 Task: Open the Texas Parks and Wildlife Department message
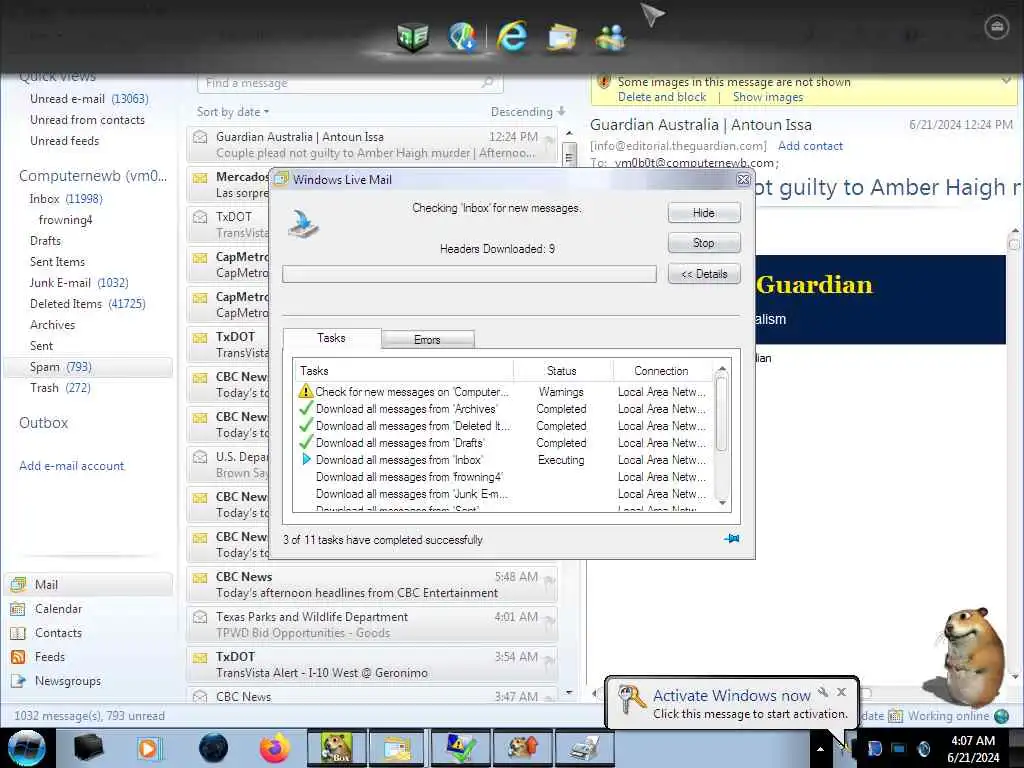tap(372, 624)
